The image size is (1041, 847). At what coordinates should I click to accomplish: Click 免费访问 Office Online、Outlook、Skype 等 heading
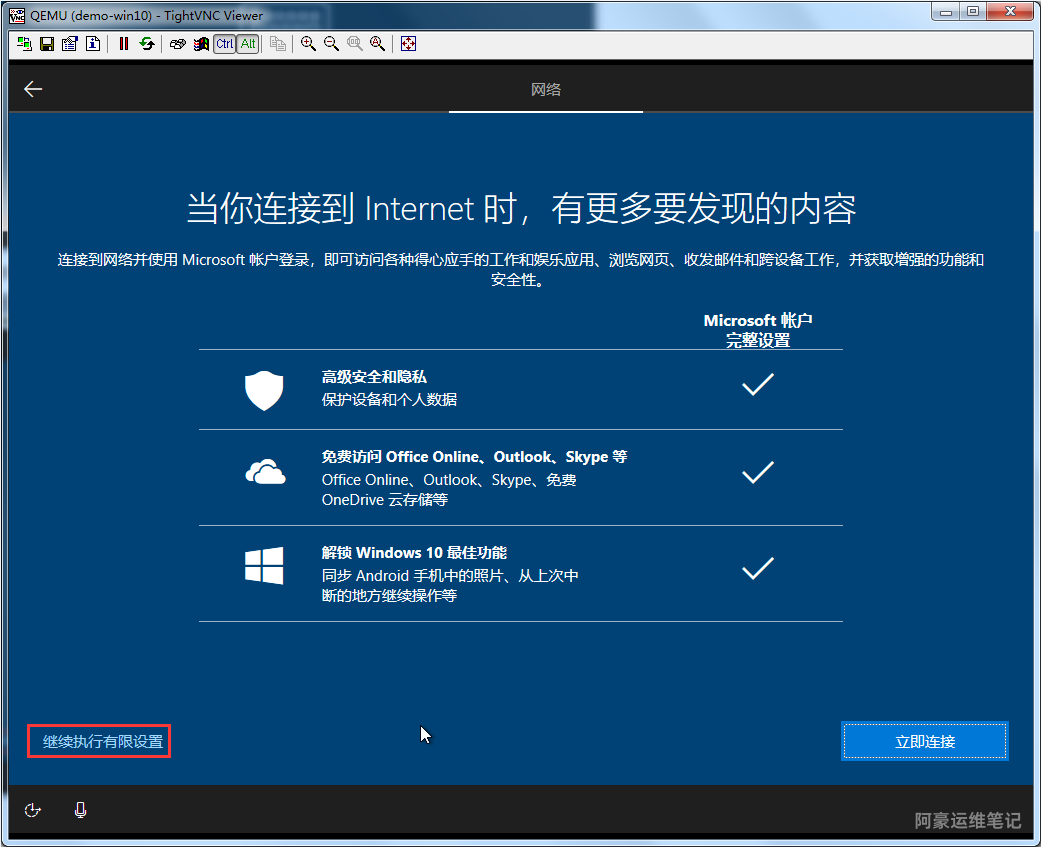pos(474,457)
